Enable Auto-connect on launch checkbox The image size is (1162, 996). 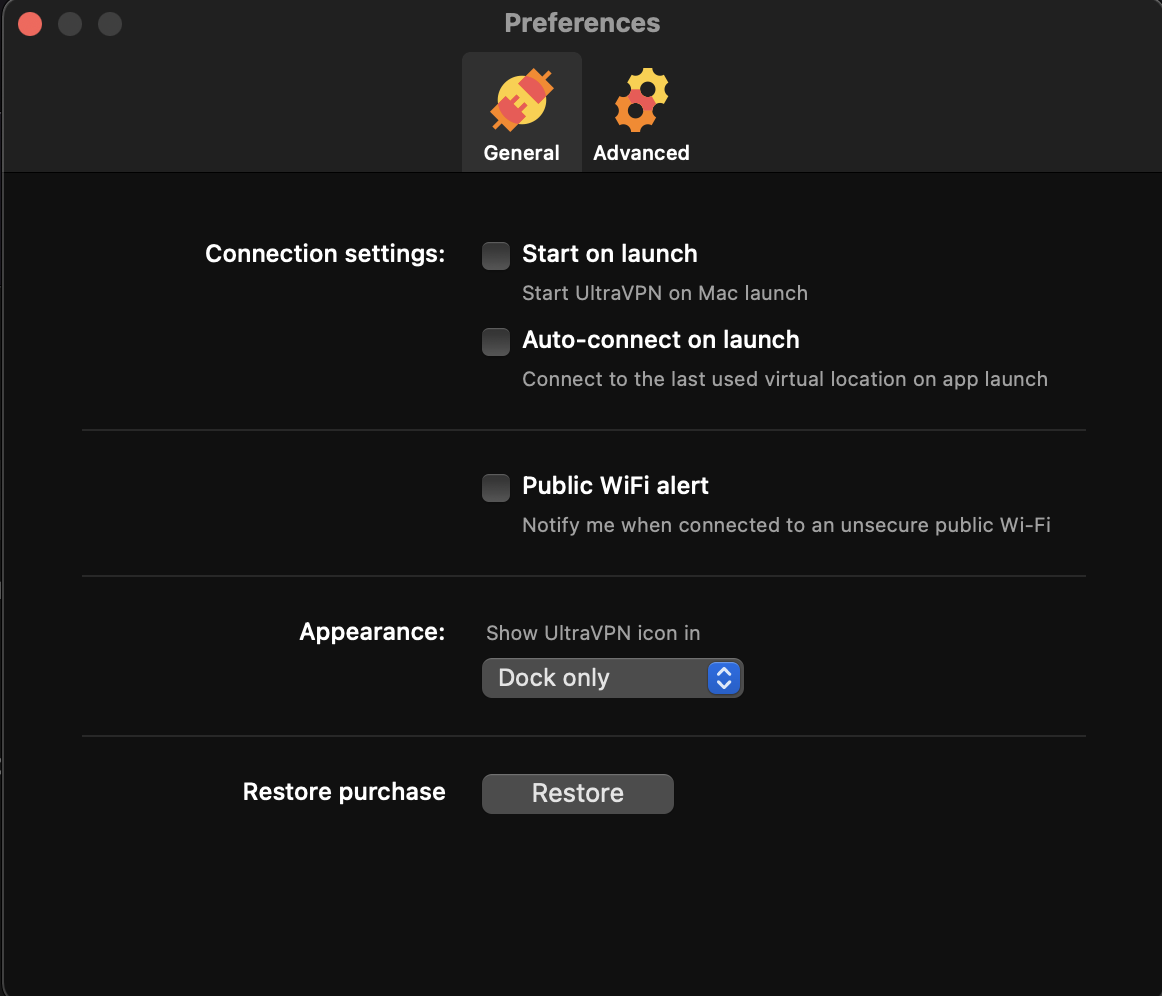coord(496,342)
